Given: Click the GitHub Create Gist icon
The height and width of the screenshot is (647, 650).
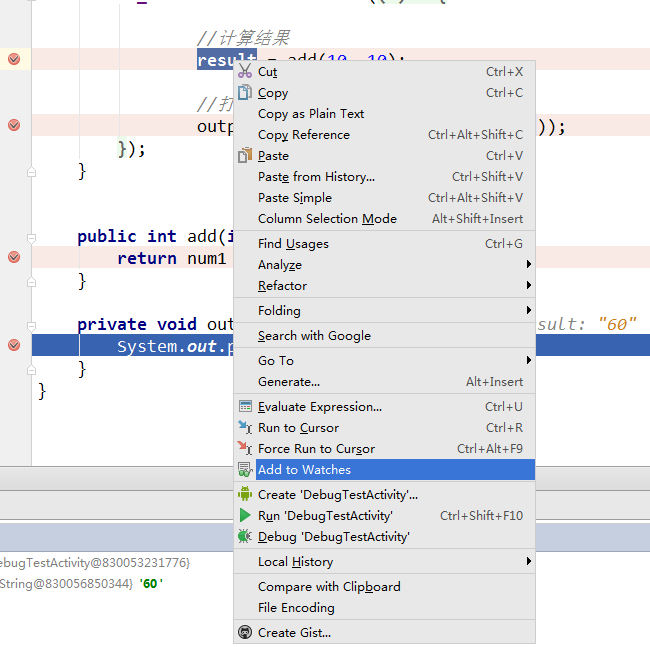Looking at the screenshot, I should [245, 632].
